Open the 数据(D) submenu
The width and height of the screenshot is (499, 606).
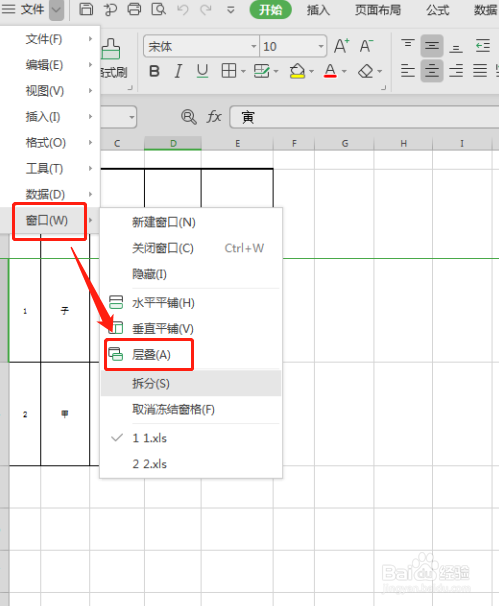click(x=50, y=194)
